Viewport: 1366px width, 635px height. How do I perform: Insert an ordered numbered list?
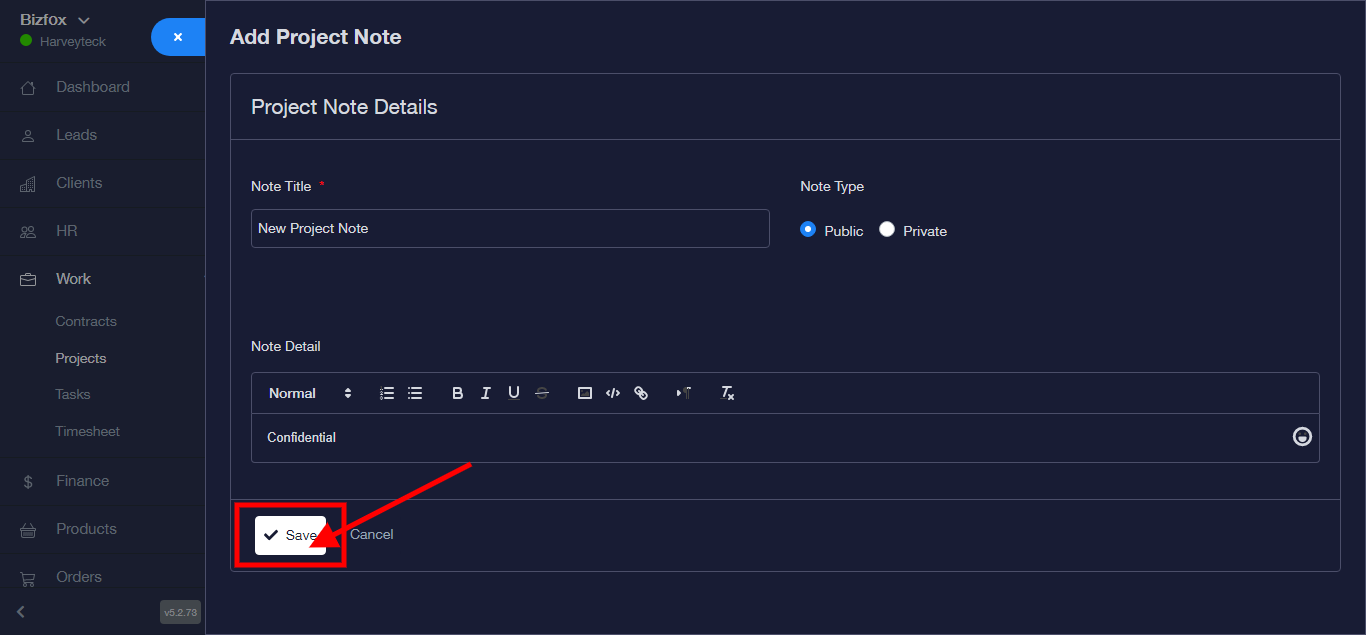click(387, 393)
